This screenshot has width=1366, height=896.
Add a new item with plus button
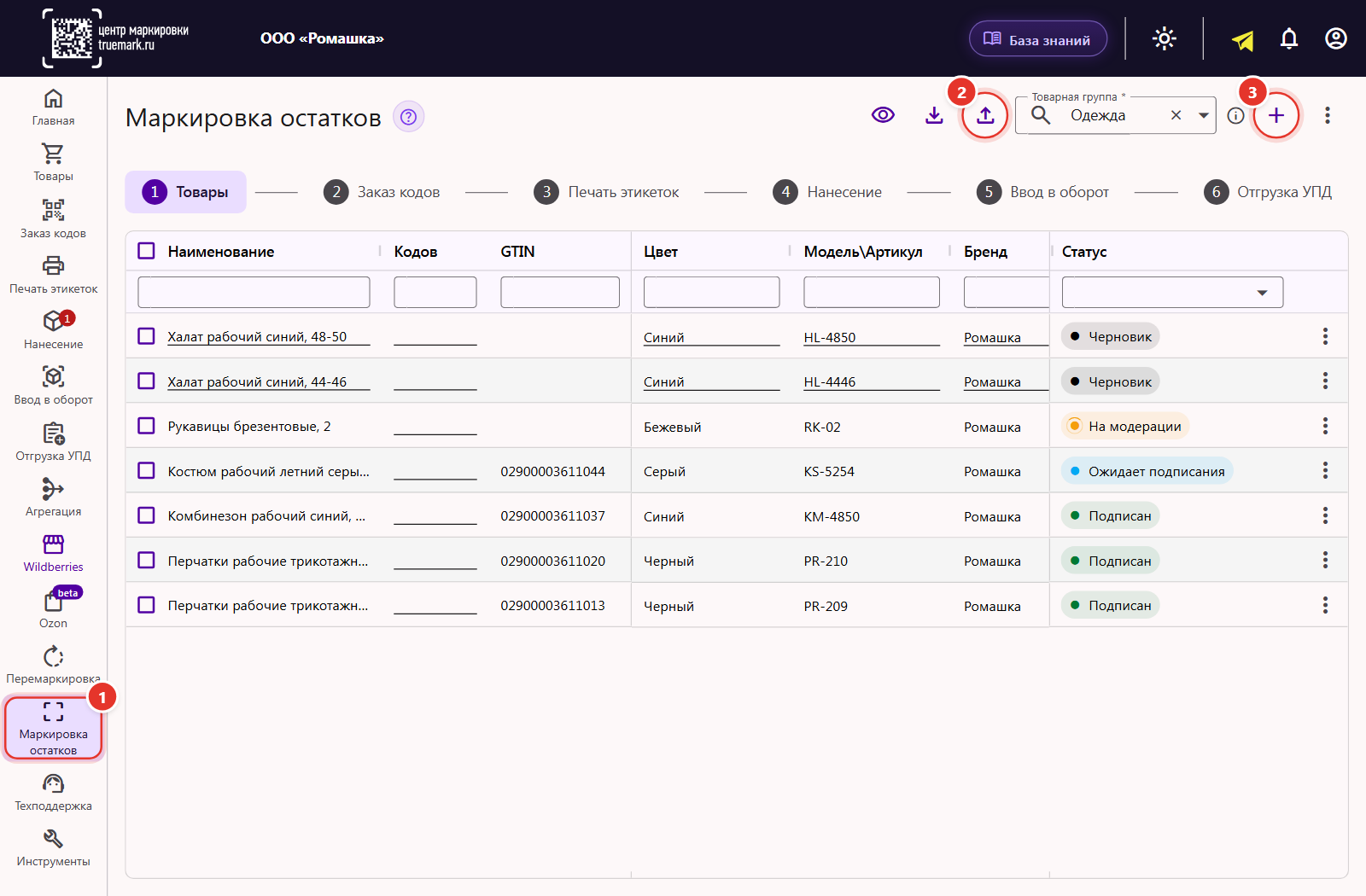point(1276,115)
